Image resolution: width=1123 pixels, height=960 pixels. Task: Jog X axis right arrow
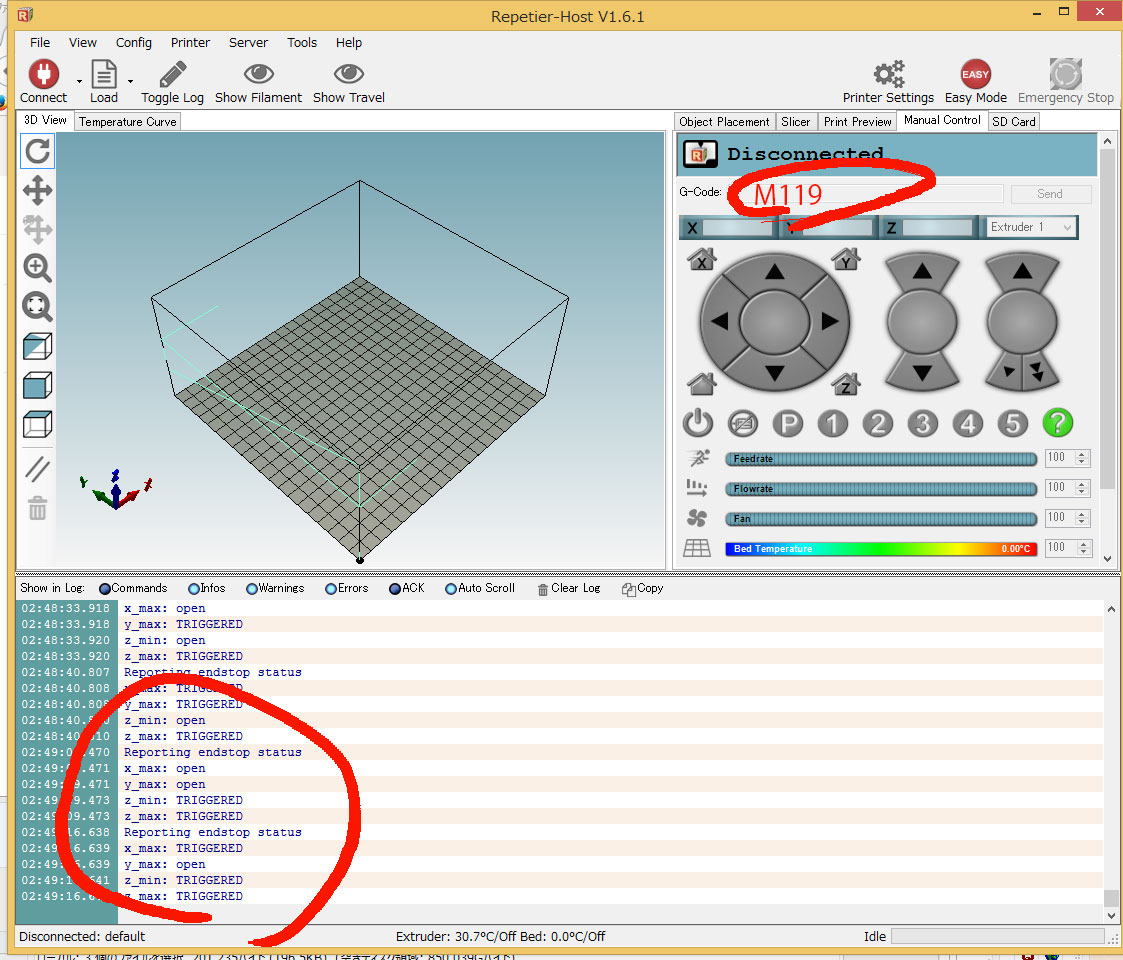(x=829, y=322)
